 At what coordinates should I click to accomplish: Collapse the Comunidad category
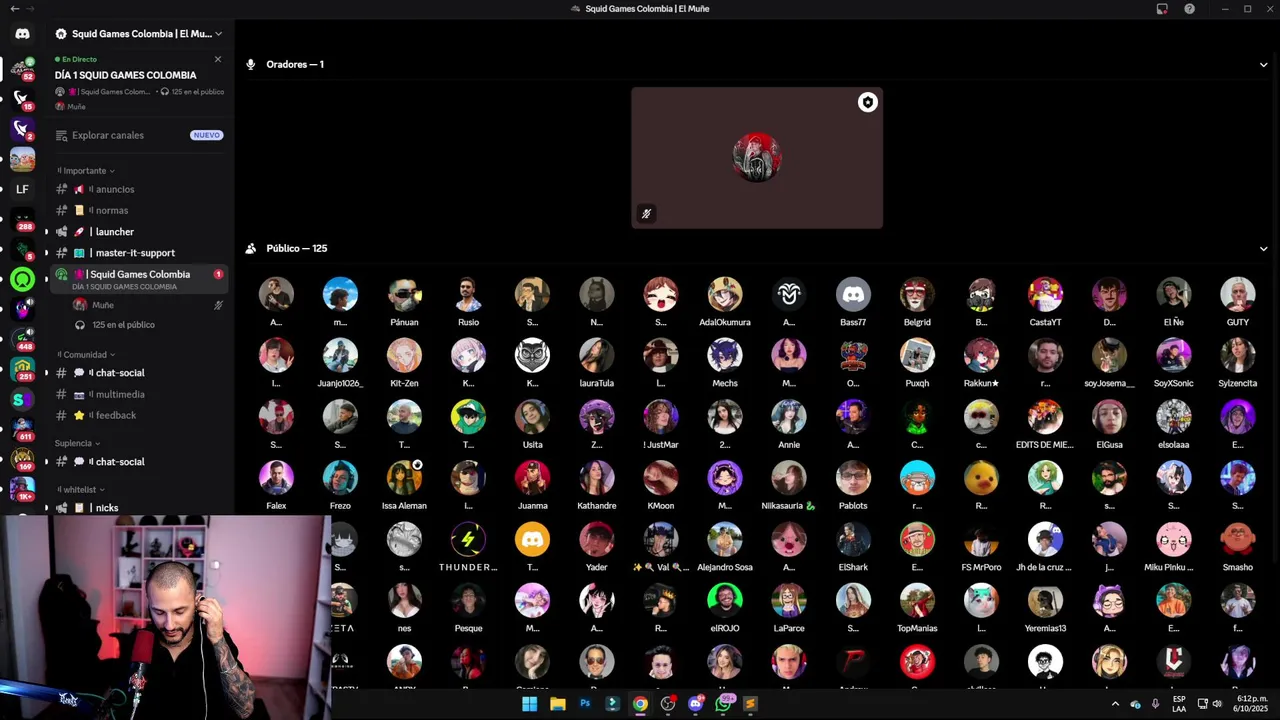[x=85, y=355]
